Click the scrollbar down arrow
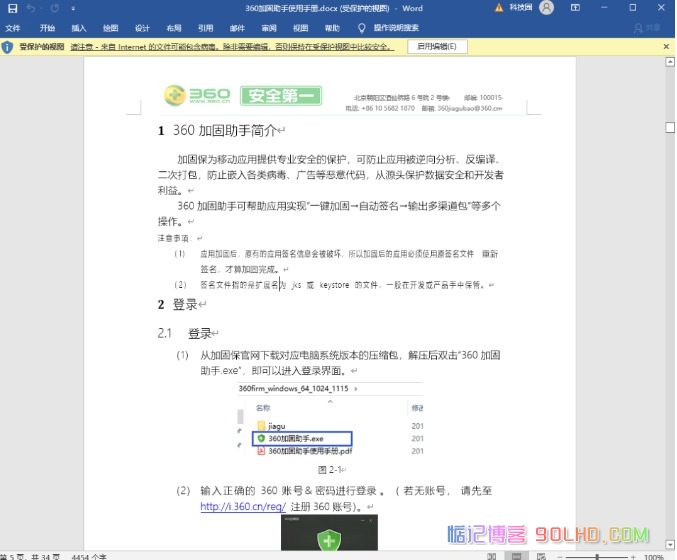This screenshot has height=560, width=677. 670,544
